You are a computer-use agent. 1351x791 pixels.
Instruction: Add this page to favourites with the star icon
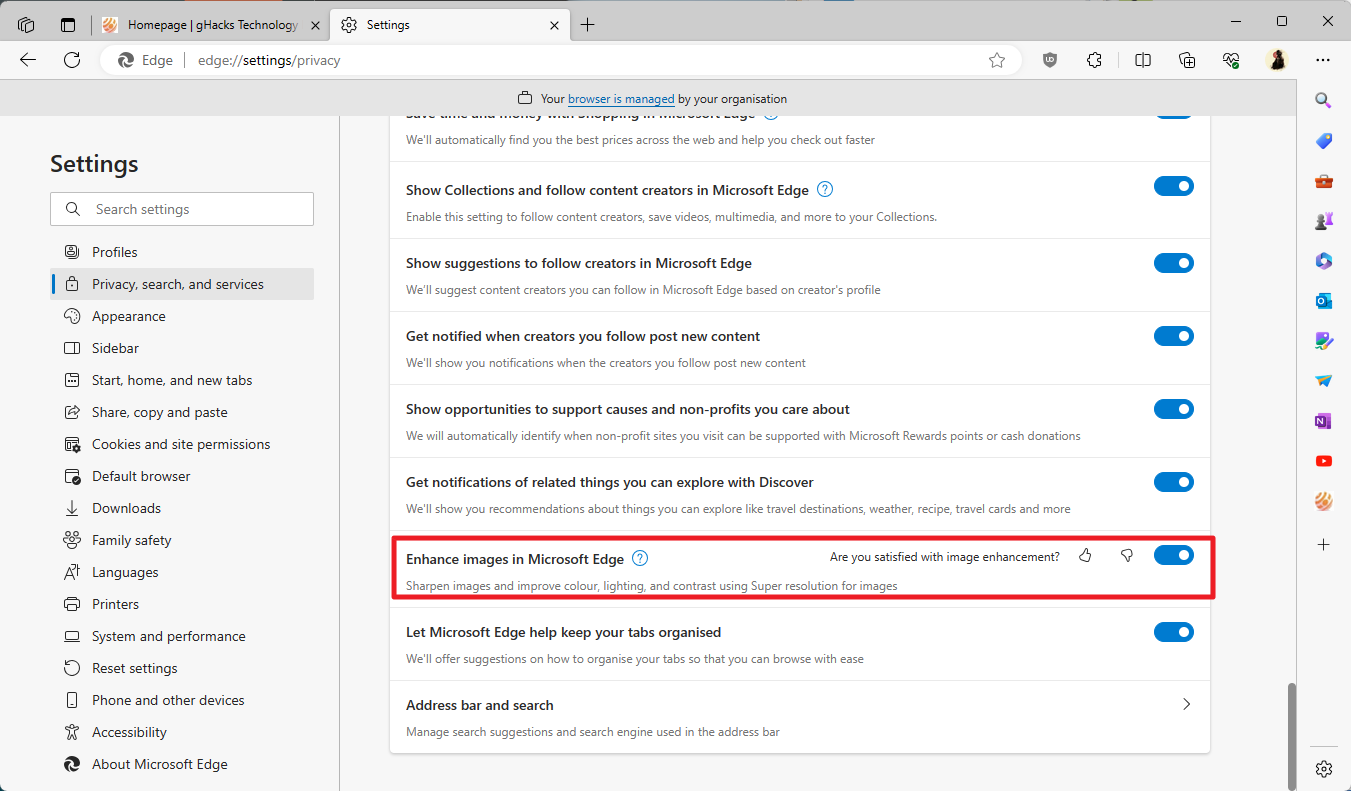pyautogui.click(x=997, y=60)
